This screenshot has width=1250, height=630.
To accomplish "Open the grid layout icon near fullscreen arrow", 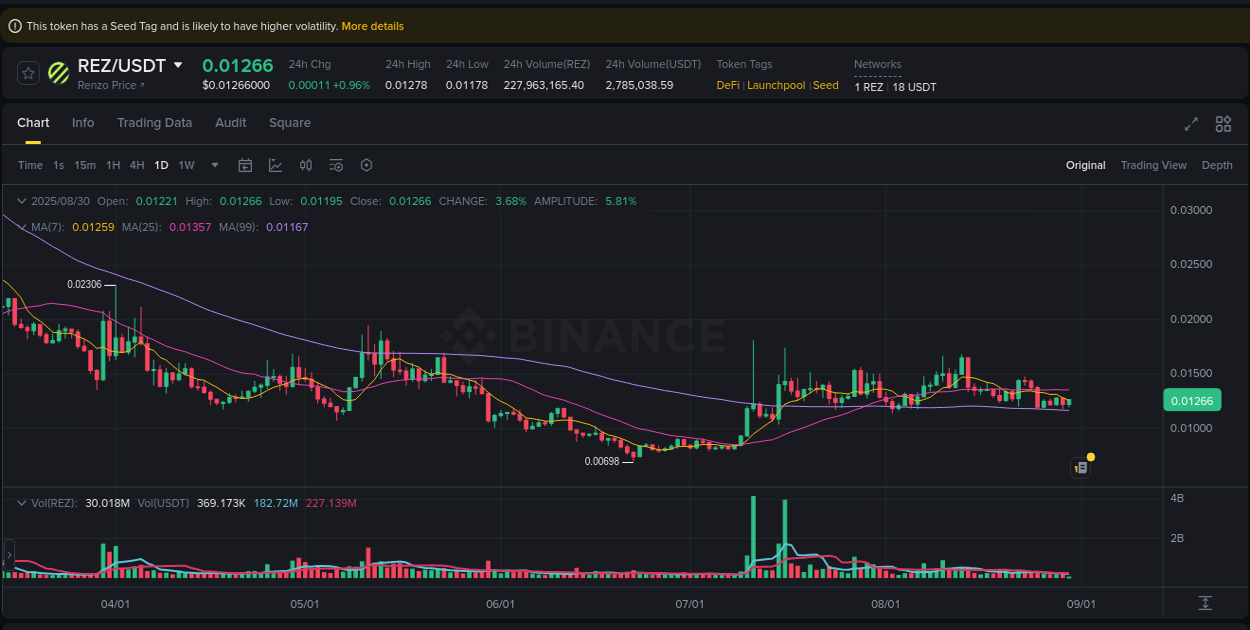I will pyautogui.click(x=1223, y=124).
